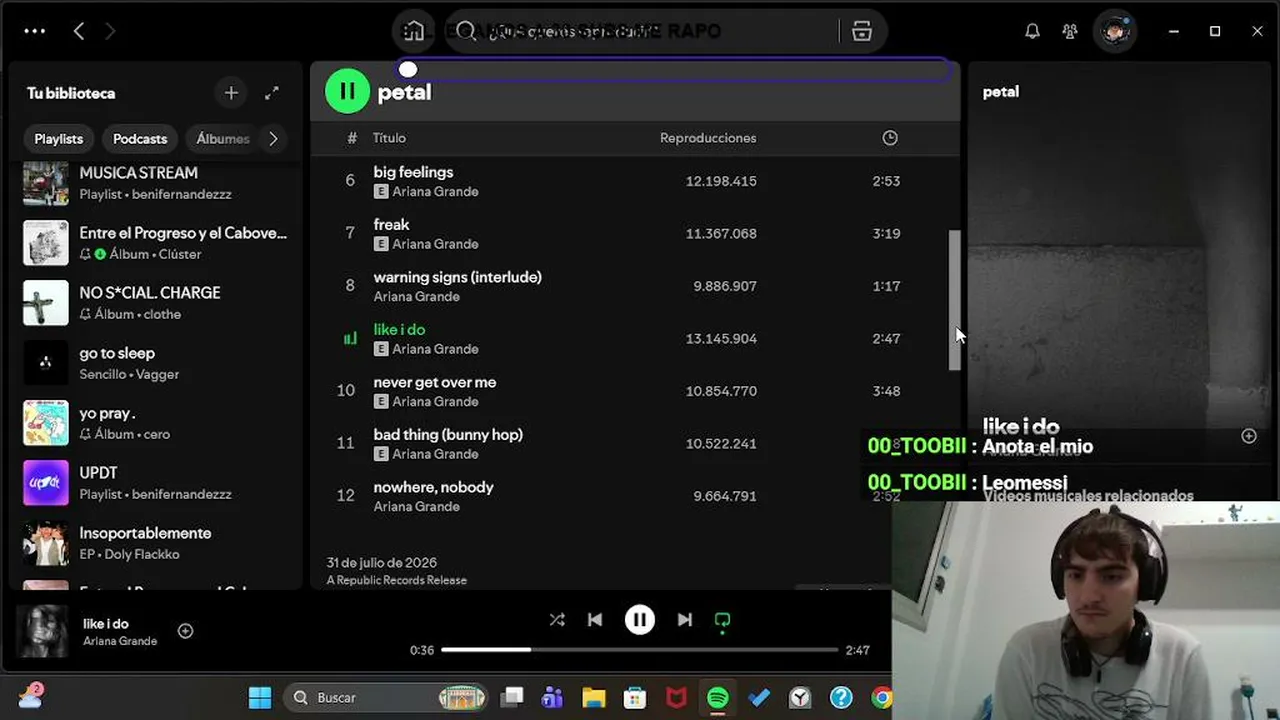Click the search magnifier icon
Screen dimensions: 1280x720
(x=466, y=31)
